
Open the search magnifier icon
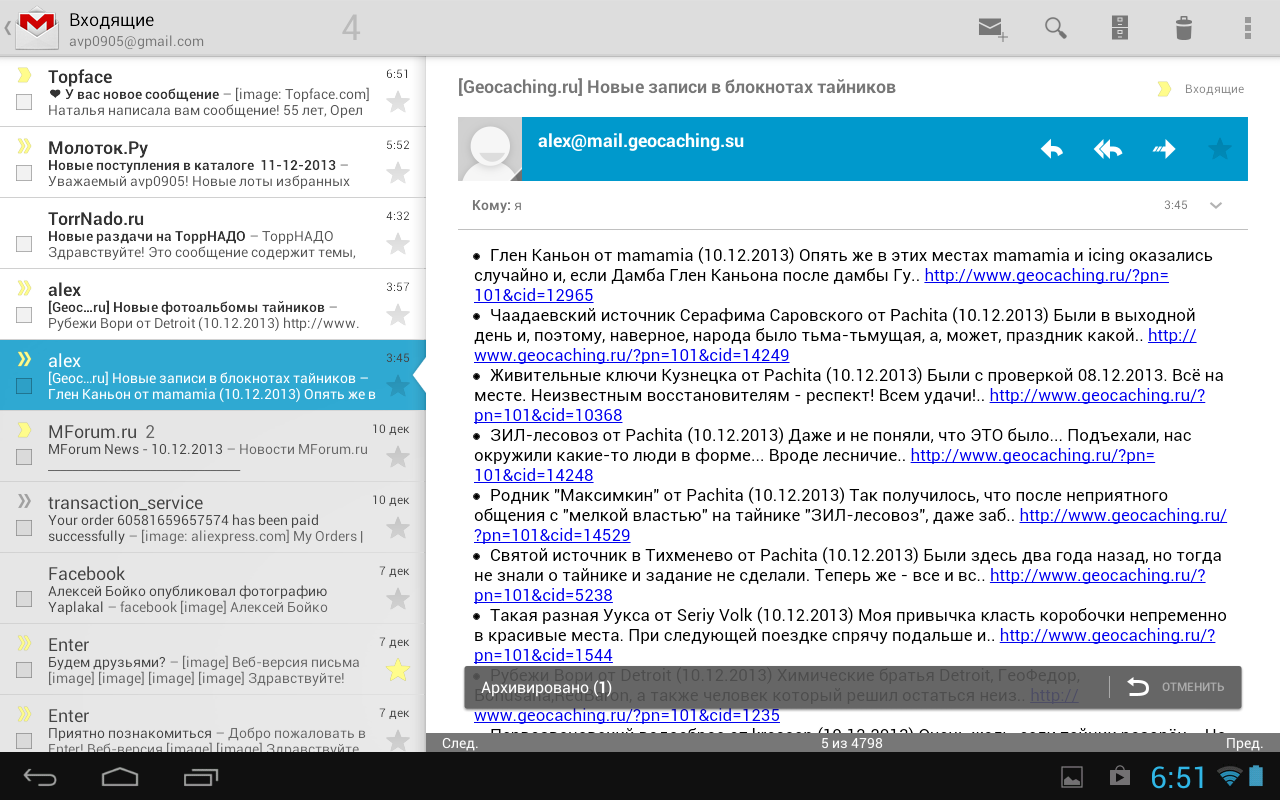tap(1055, 28)
